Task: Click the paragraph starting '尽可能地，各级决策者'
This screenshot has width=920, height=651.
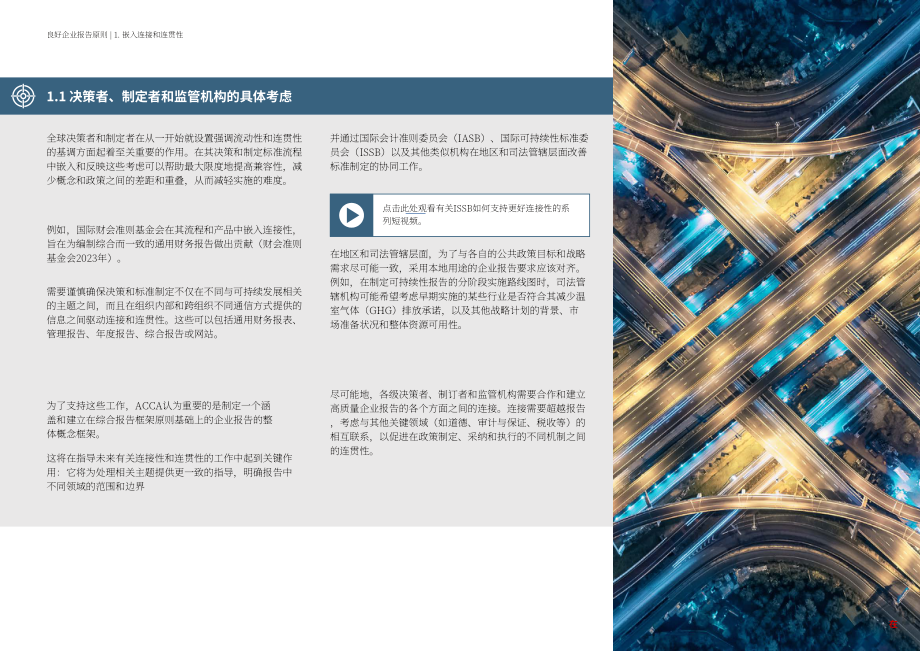Action: tap(458, 422)
